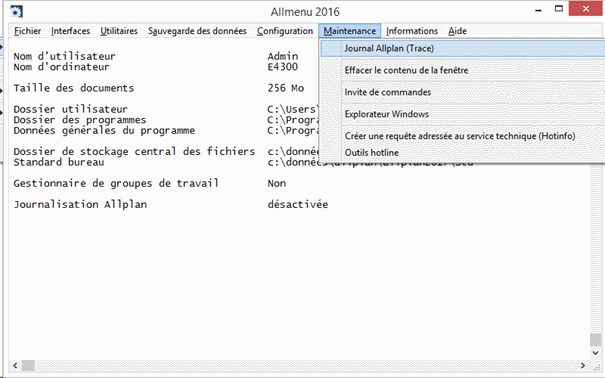
Task: Click the vertical scrollbar thumb
Action: (x=595, y=340)
